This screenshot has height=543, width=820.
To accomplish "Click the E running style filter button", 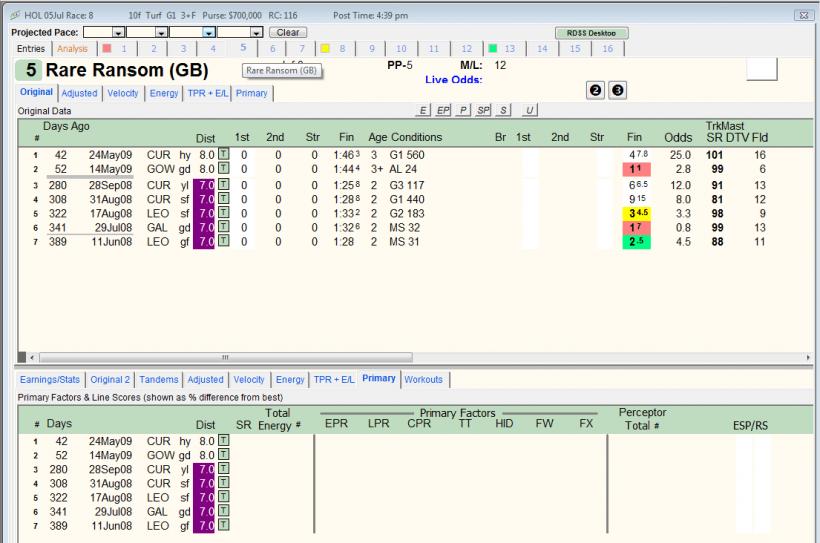I will point(423,110).
